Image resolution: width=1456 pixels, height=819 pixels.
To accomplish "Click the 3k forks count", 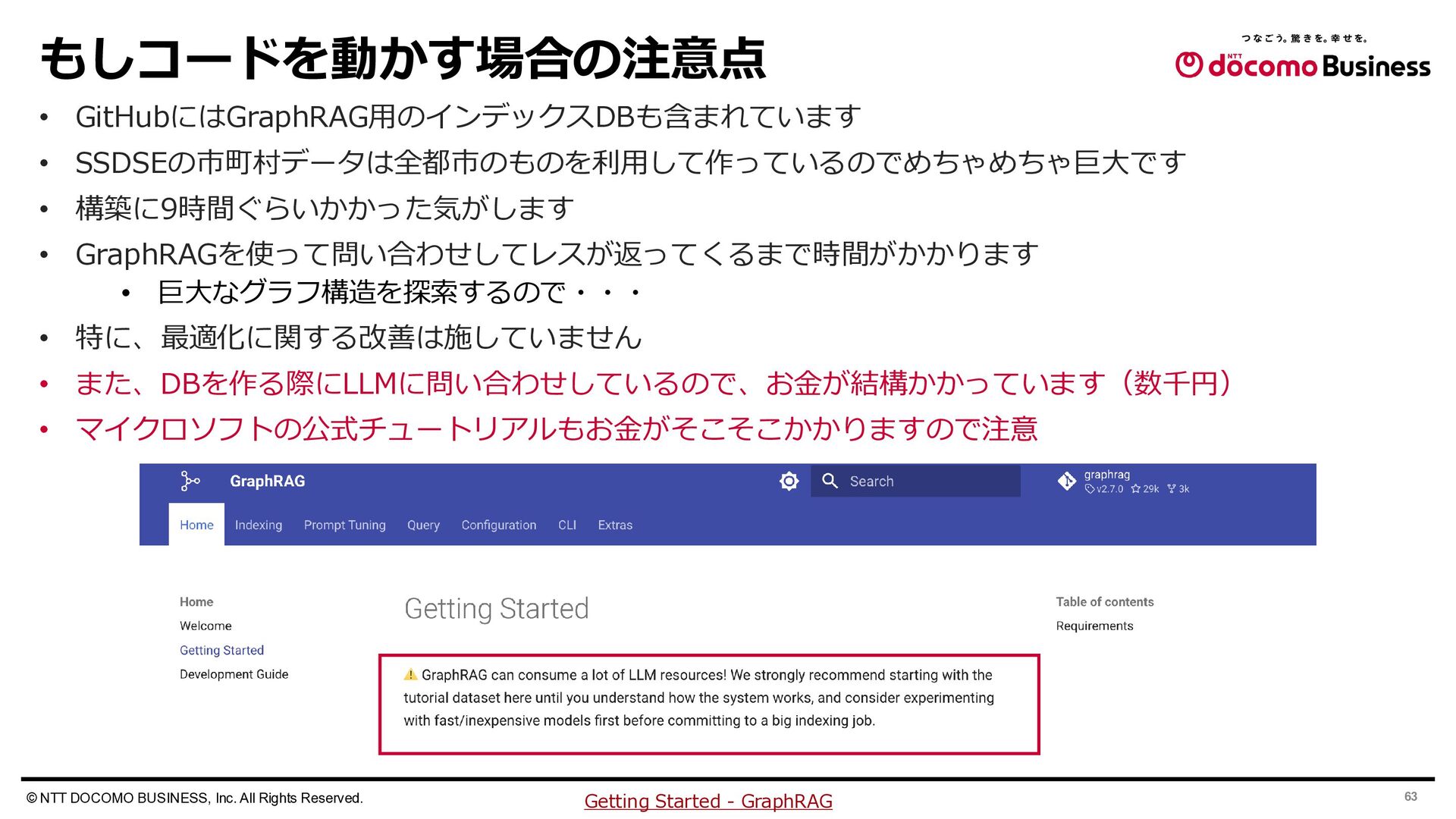I will [1178, 489].
